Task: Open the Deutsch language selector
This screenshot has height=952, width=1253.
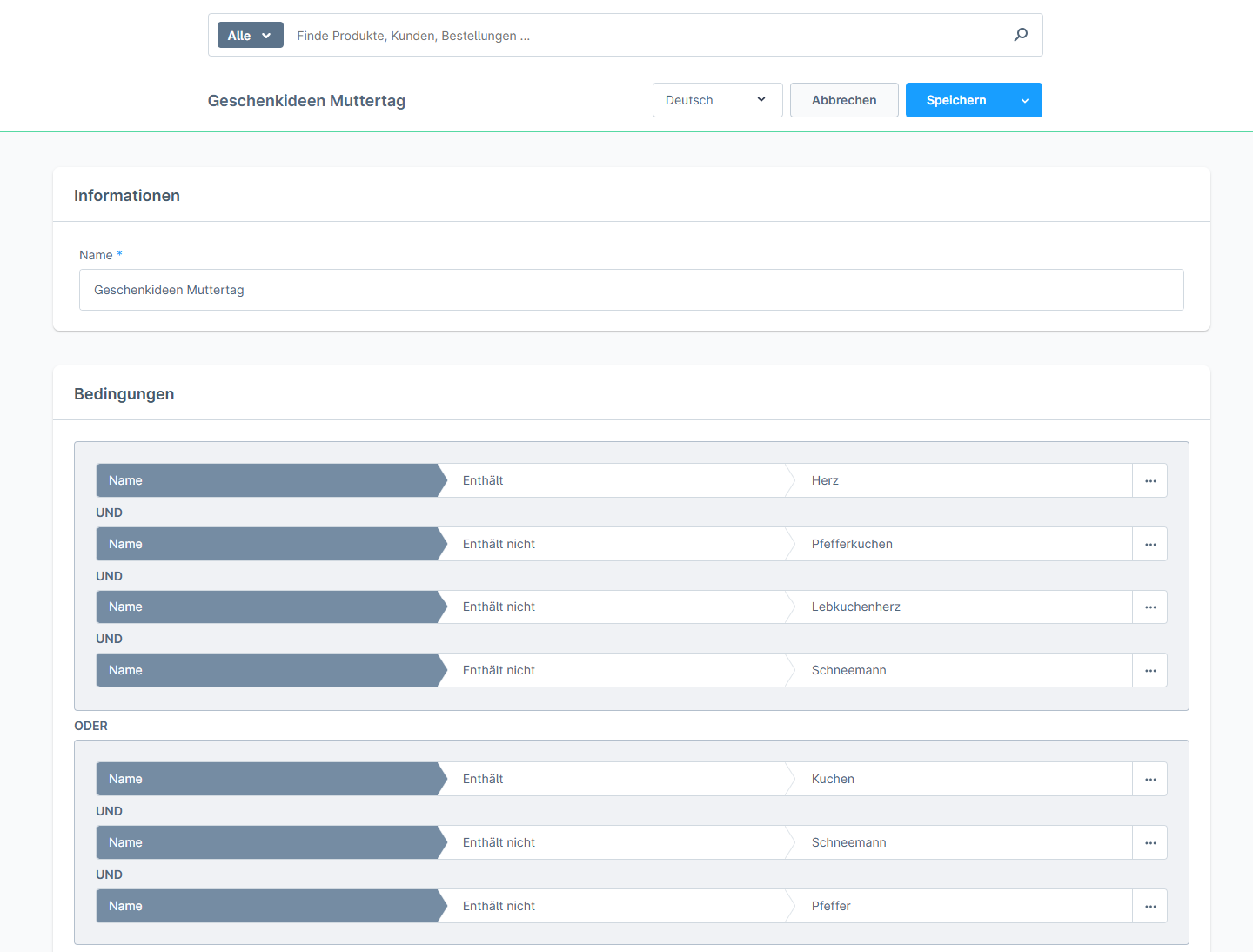Action: (x=717, y=100)
